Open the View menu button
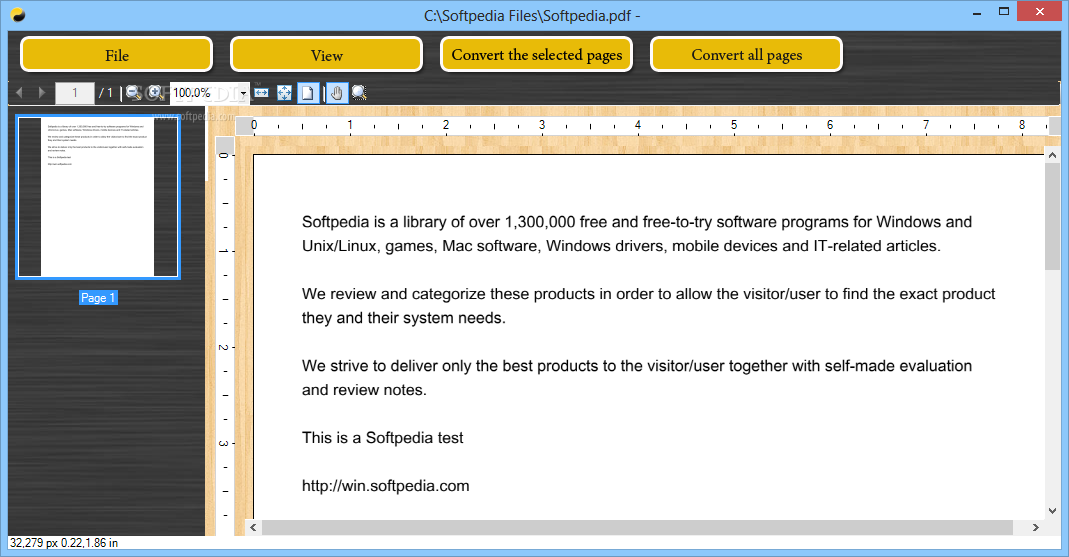Image resolution: width=1069 pixels, height=557 pixels. point(327,55)
